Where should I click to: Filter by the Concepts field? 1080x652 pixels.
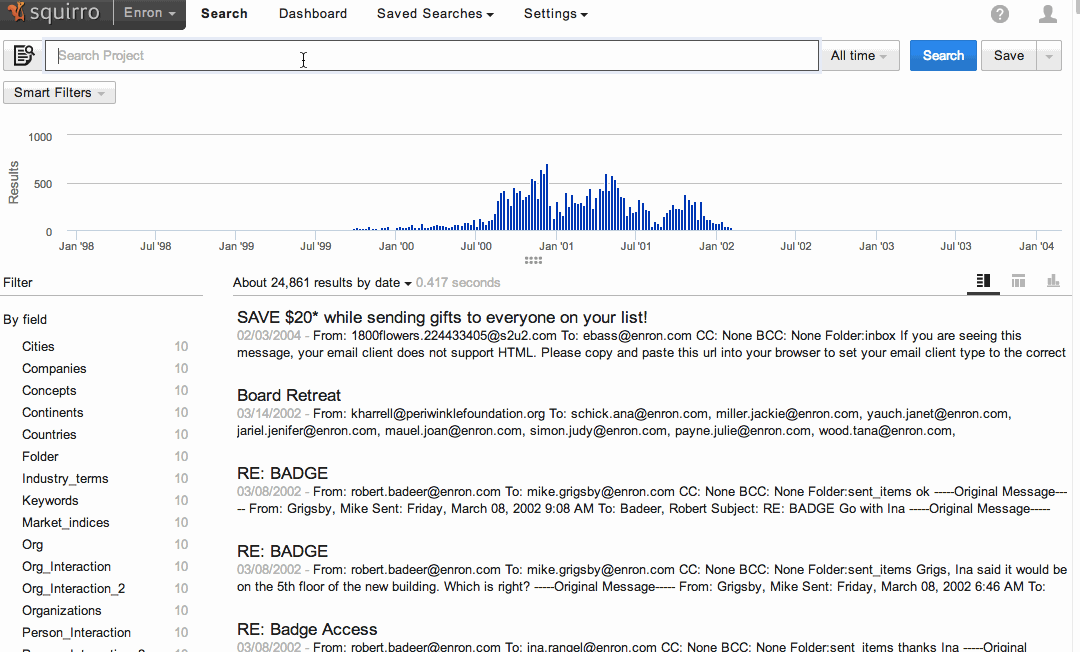pyautogui.click(x=49, y=390)
